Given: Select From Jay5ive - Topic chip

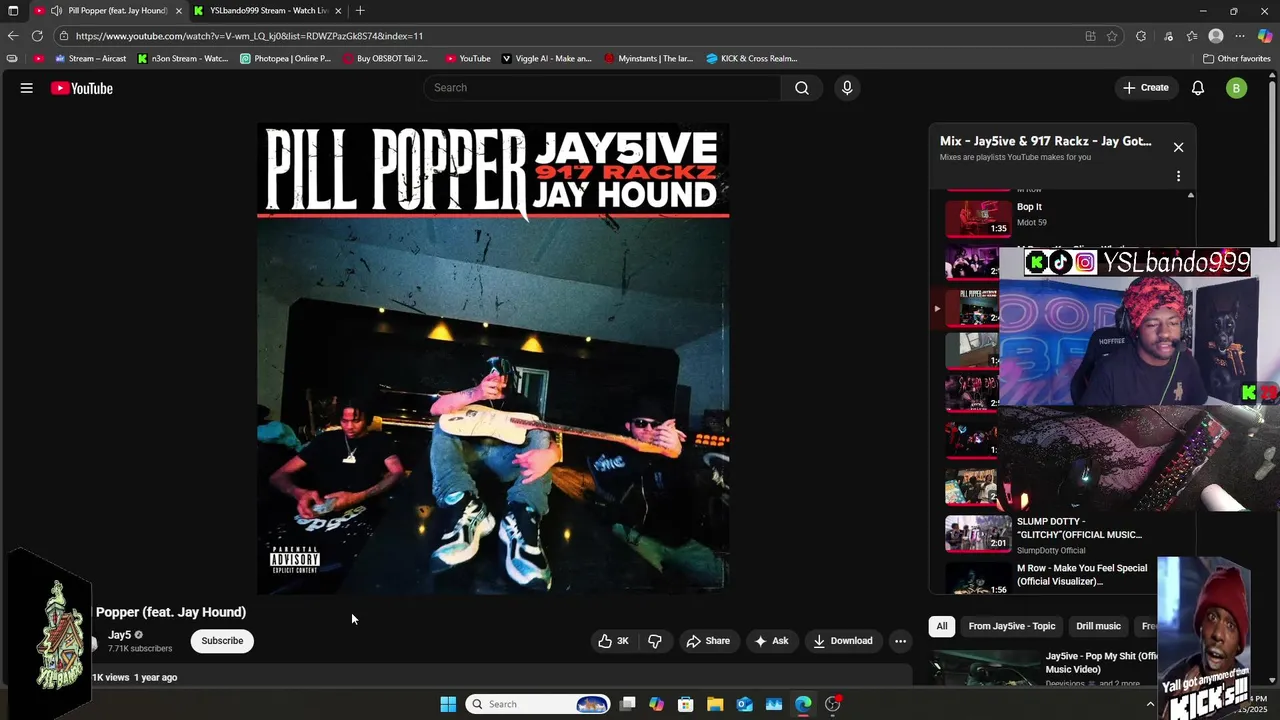Looking at the screenshot, I should (1012, 626).
